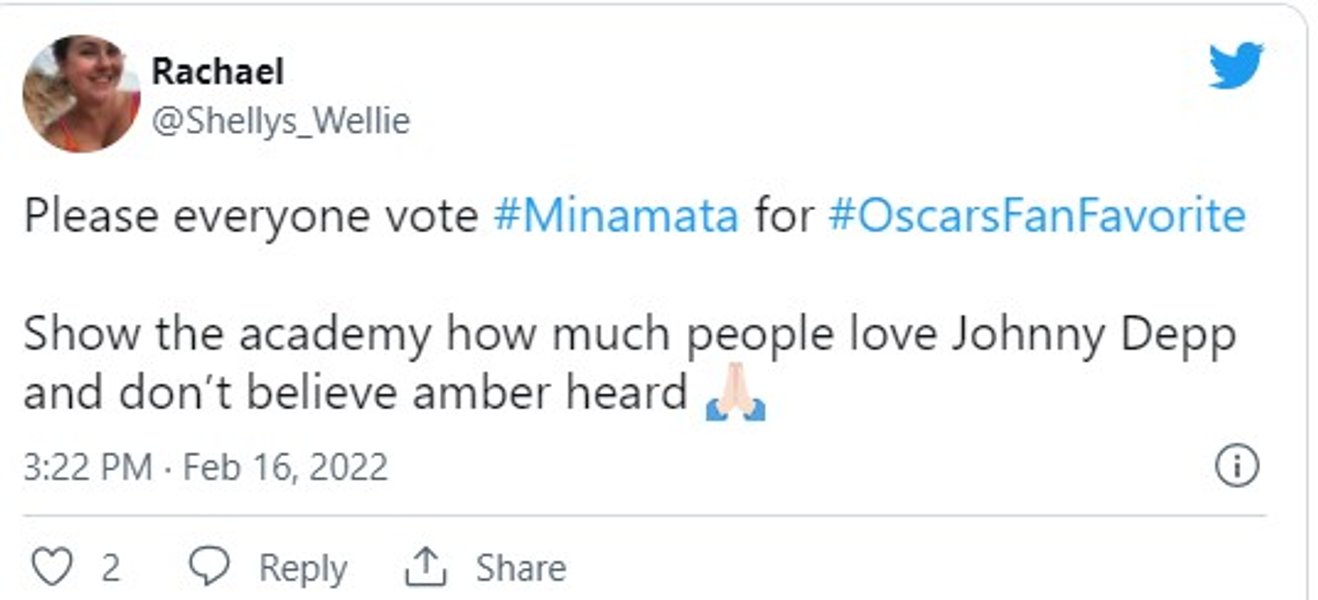Image resolution: width=1318 pixels, height=600 pixels.
Task: Click the words "Johnny Depp"
Action: tap(1092, 334)
